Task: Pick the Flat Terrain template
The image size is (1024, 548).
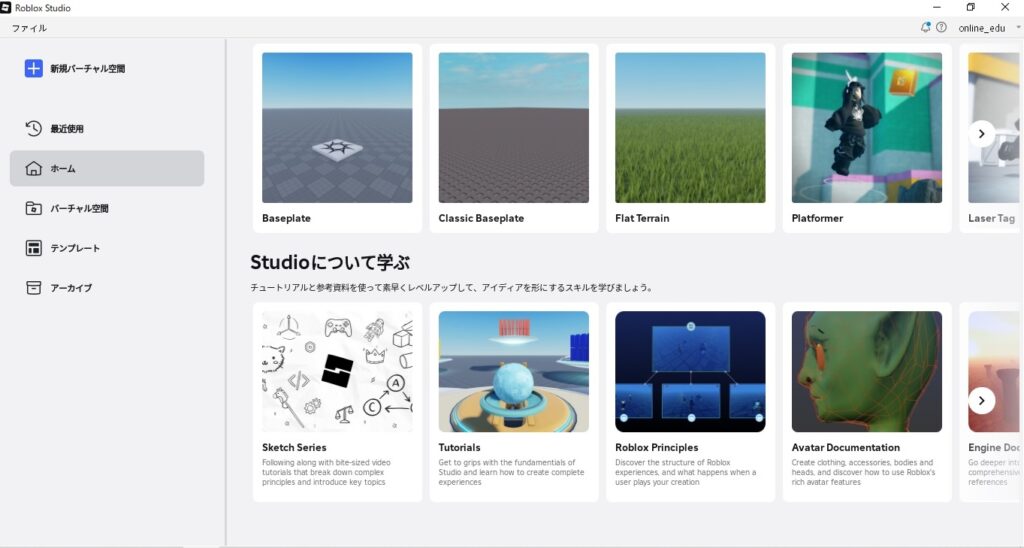Action: tap(690, 128)
